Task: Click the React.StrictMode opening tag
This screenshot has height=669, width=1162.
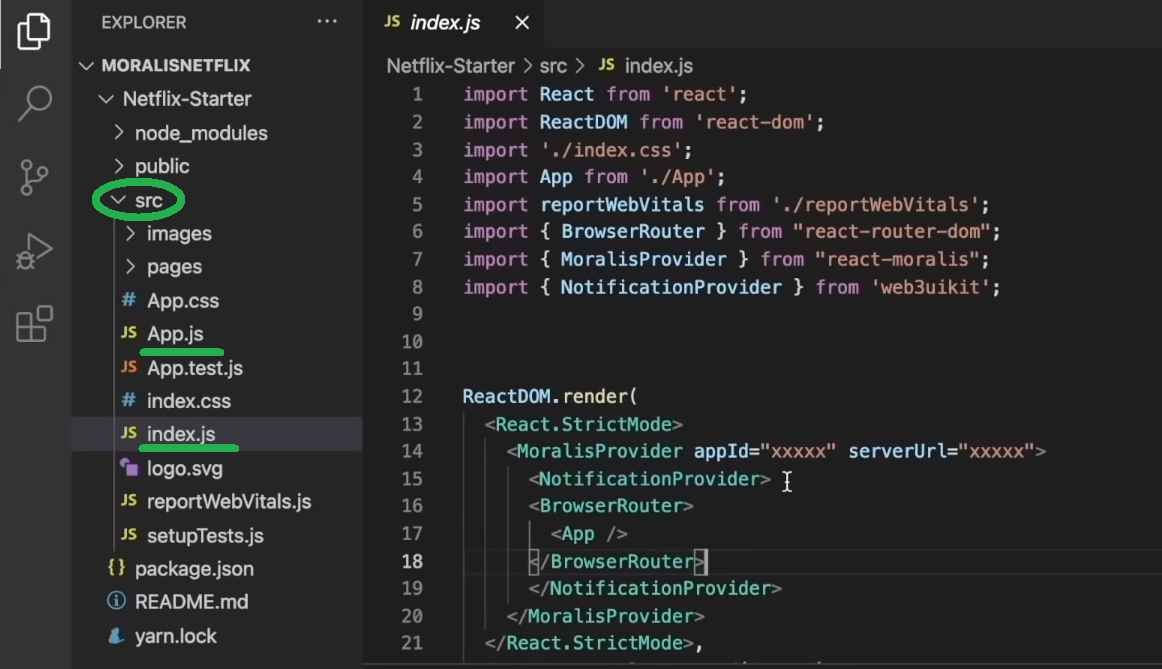Action: coord(583,425)
